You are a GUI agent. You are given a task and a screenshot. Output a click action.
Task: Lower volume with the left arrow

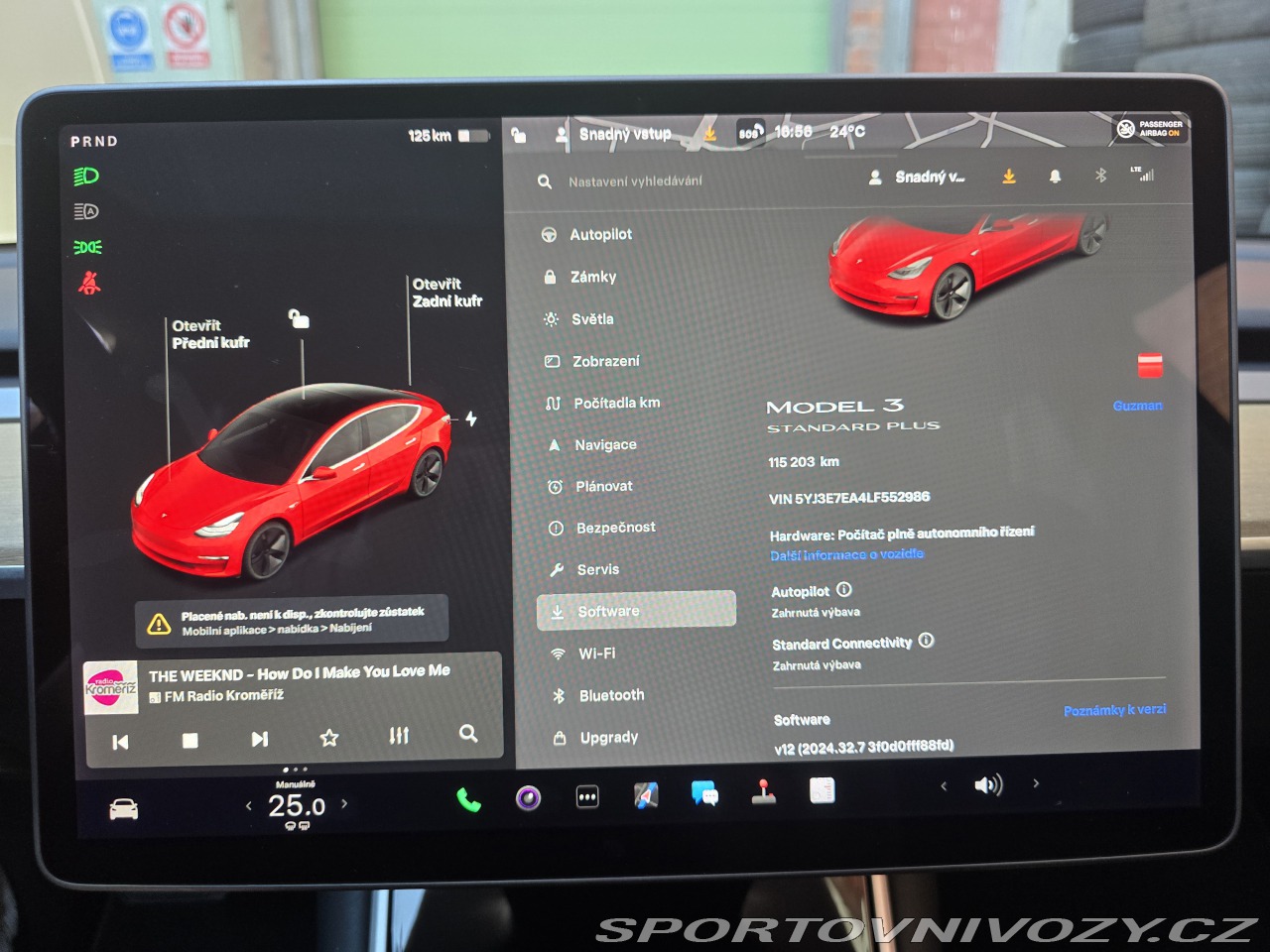click(944, 786)
